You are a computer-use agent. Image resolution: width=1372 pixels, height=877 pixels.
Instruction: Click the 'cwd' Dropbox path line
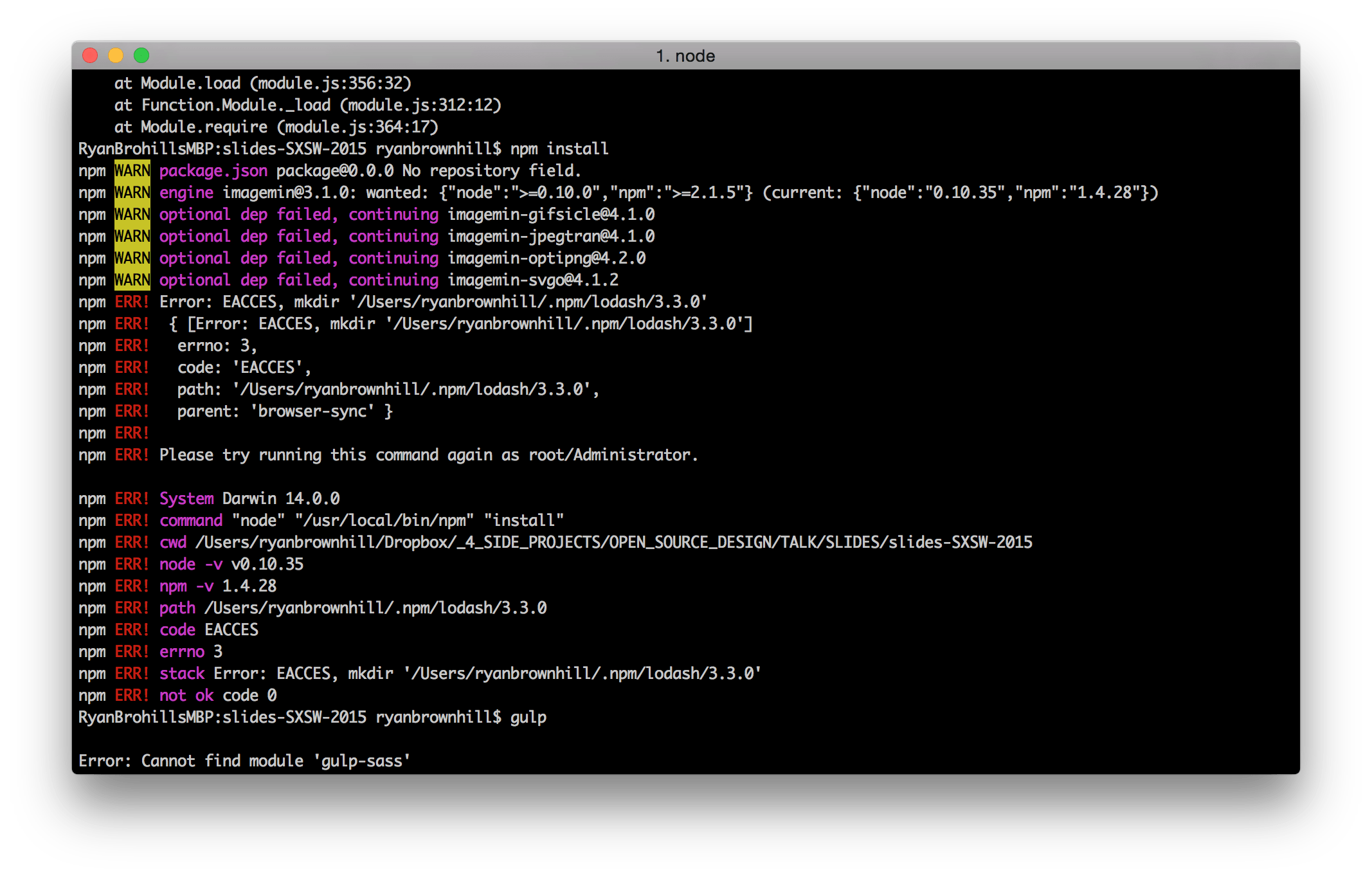tap(596, 543)
